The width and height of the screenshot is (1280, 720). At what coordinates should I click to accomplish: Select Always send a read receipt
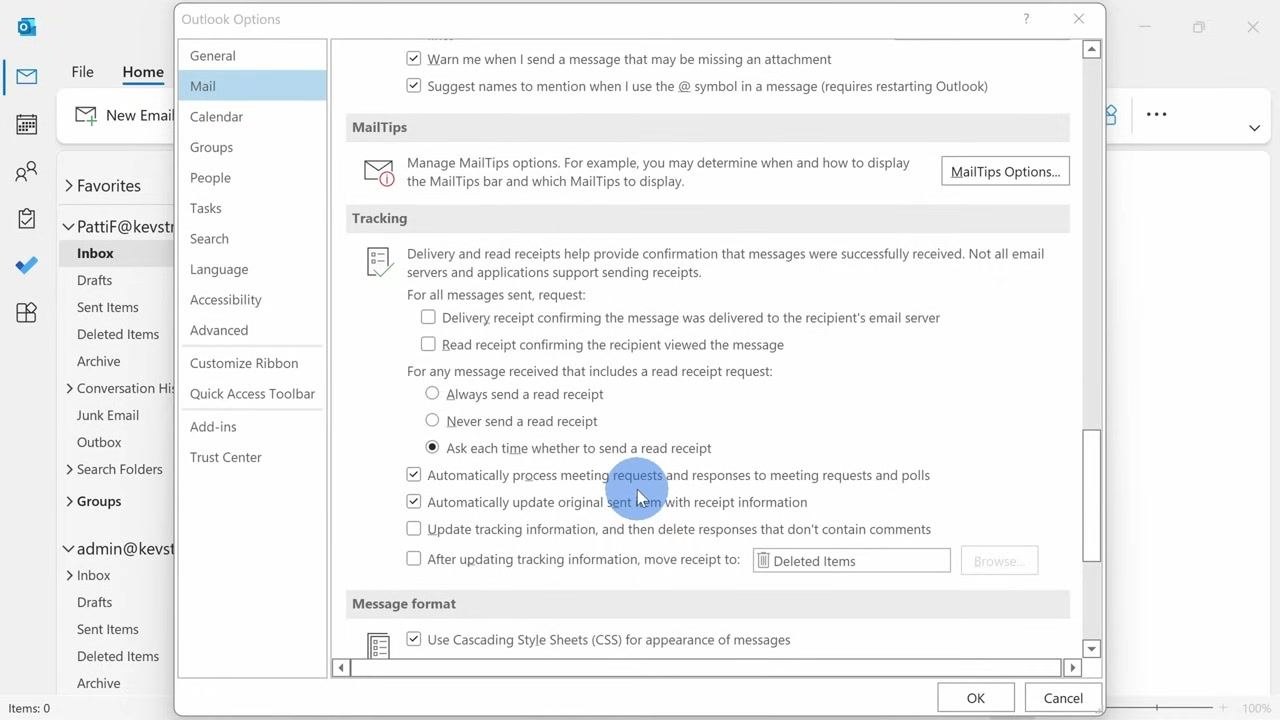click(x=432, y=393)
